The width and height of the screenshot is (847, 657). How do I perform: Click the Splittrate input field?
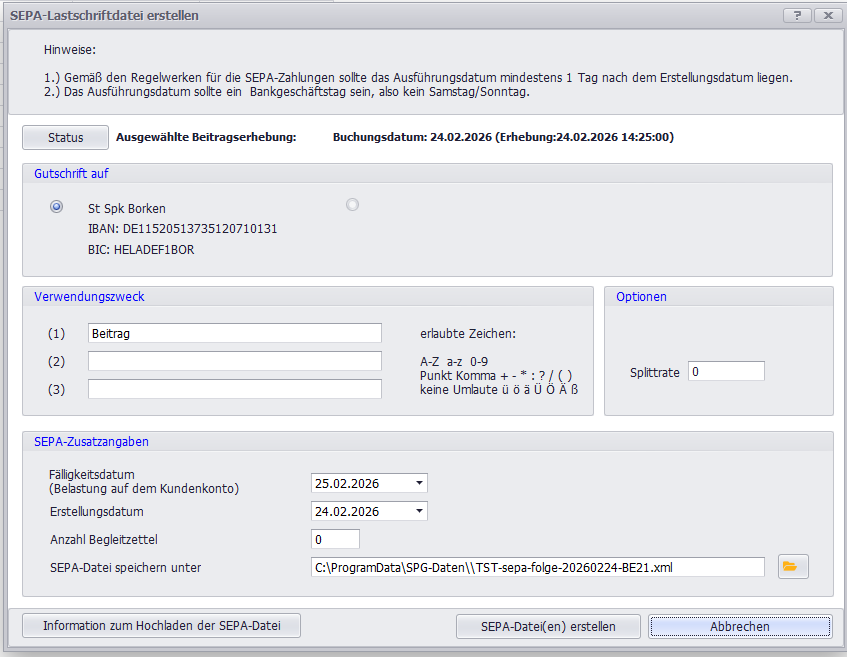[x=726, y=371]
